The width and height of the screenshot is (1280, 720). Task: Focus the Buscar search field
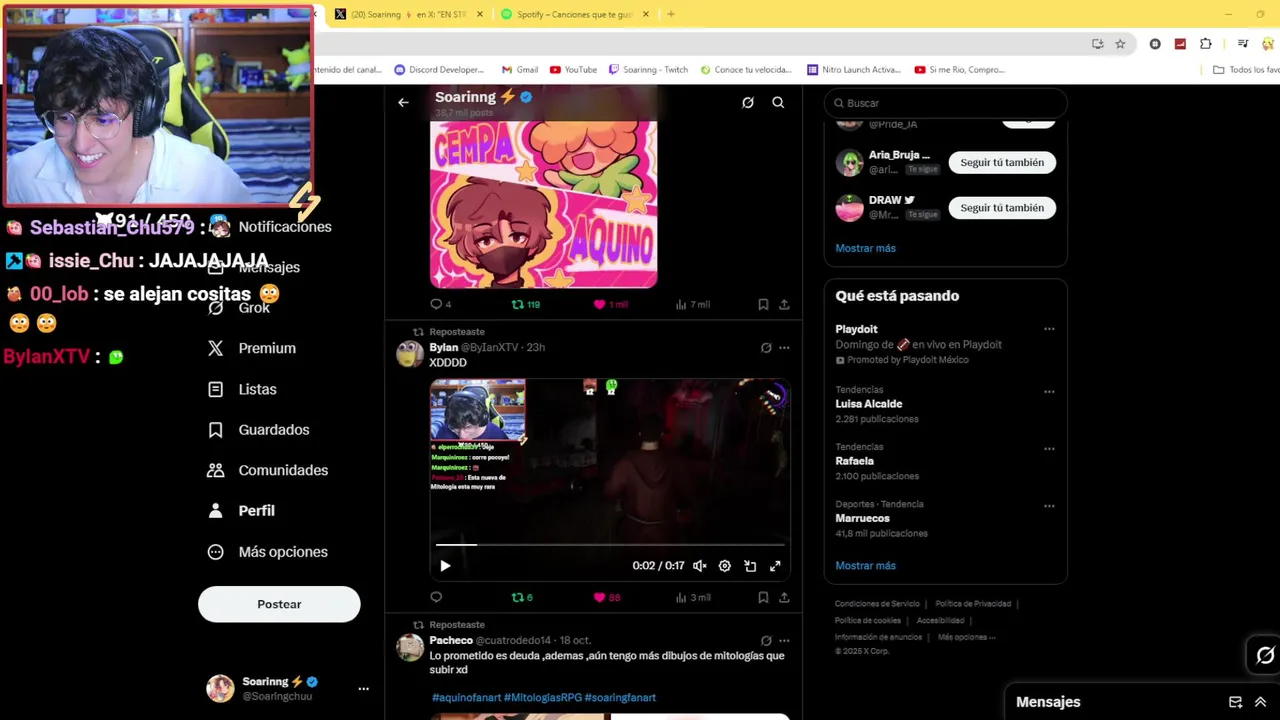tap(946, 103)
